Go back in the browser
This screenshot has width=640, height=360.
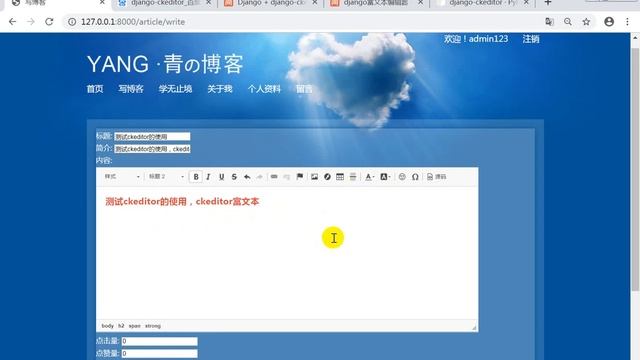pyautogui.click(x=12, y=22)
